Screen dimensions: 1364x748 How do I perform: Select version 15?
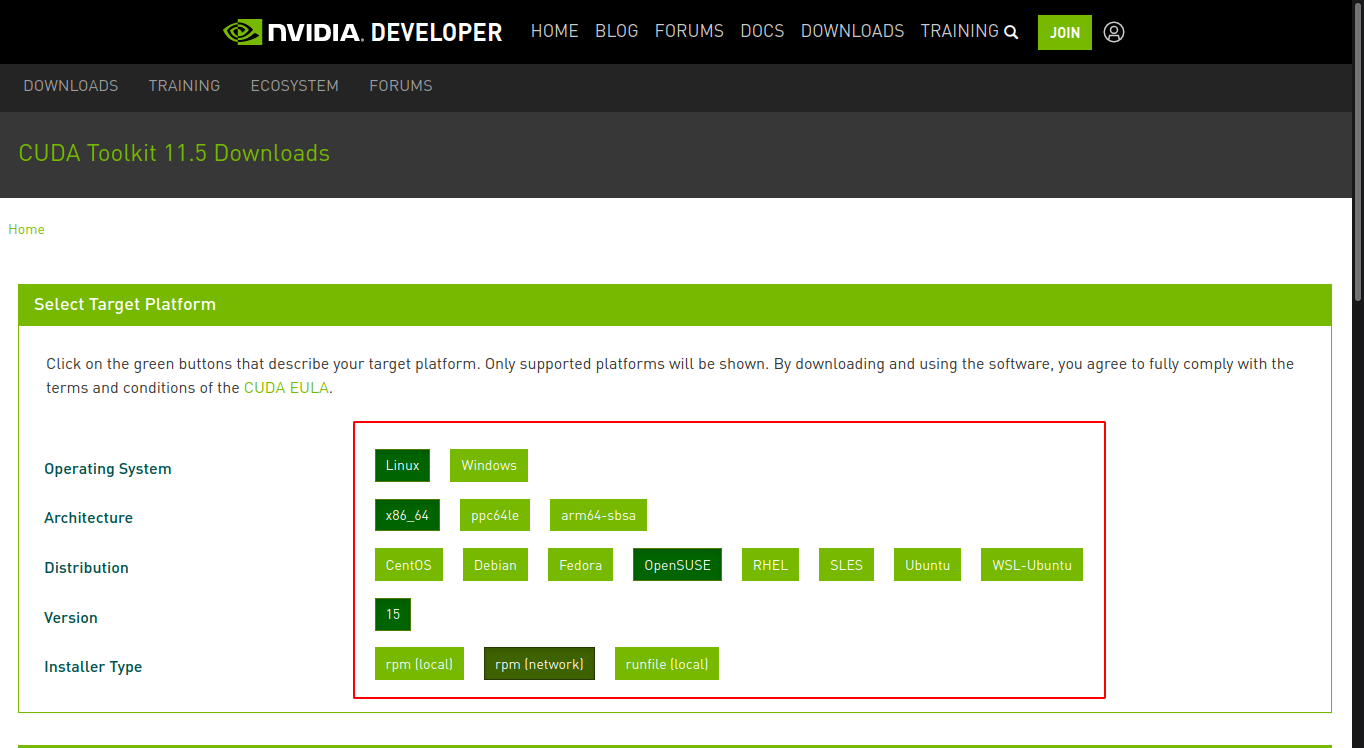pos(393,614)
